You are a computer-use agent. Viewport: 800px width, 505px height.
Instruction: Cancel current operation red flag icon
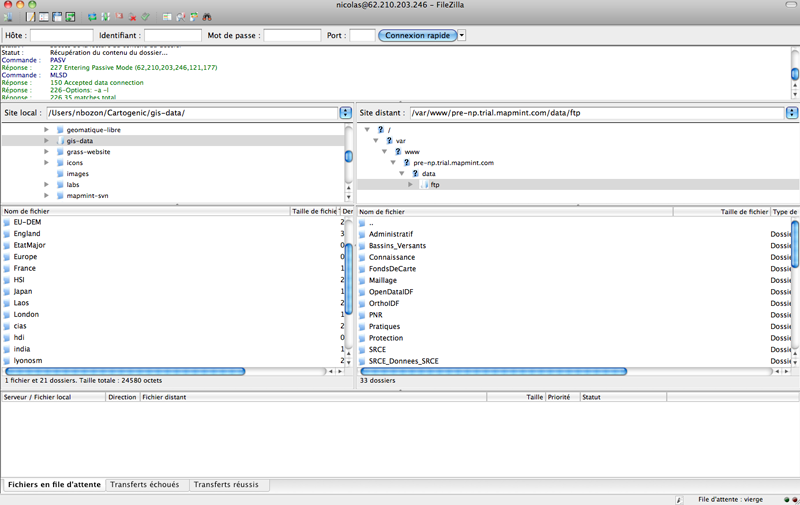119,17
